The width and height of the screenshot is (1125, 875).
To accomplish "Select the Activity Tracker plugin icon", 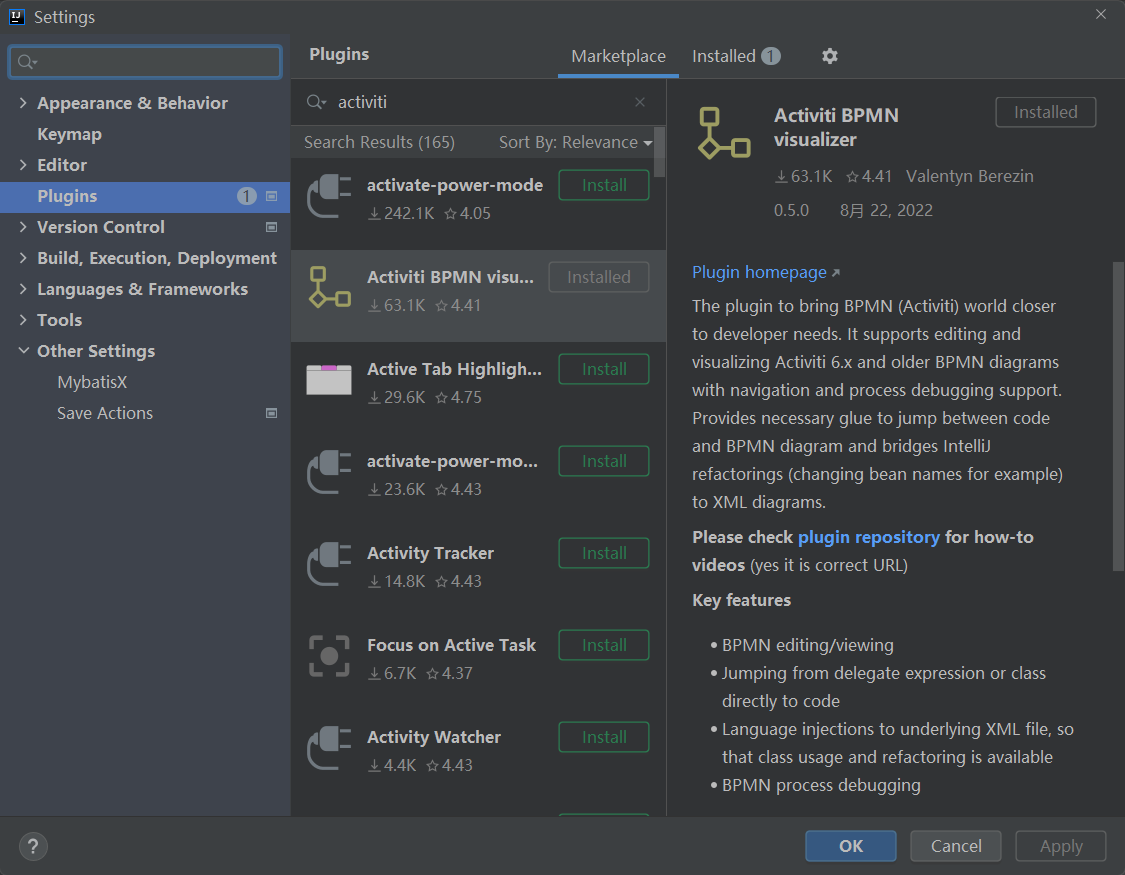I will pyautogui.click(x=329, y=564).
